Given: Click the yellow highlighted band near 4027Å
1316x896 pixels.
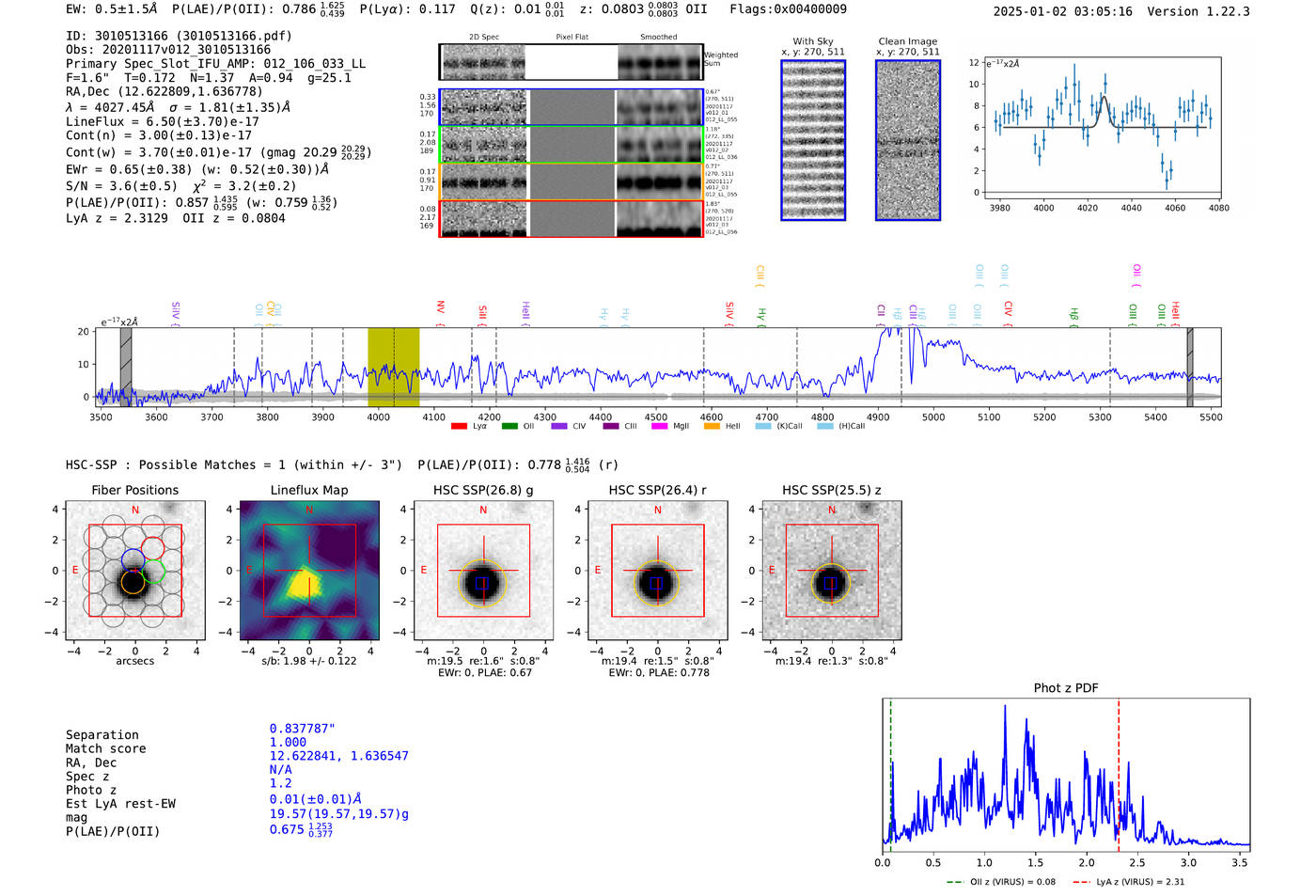Looking at the screenshot, I should (393, 367).
